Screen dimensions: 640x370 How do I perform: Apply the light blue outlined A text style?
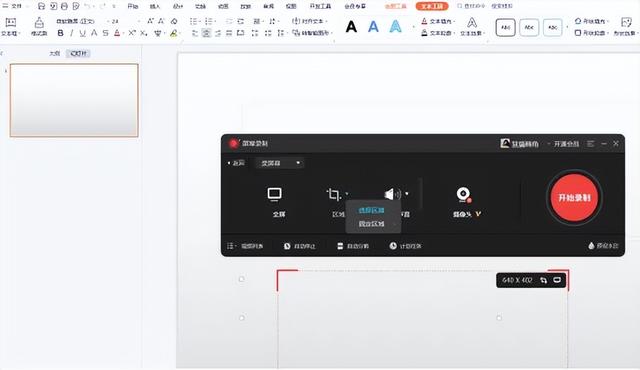[395, 27]
